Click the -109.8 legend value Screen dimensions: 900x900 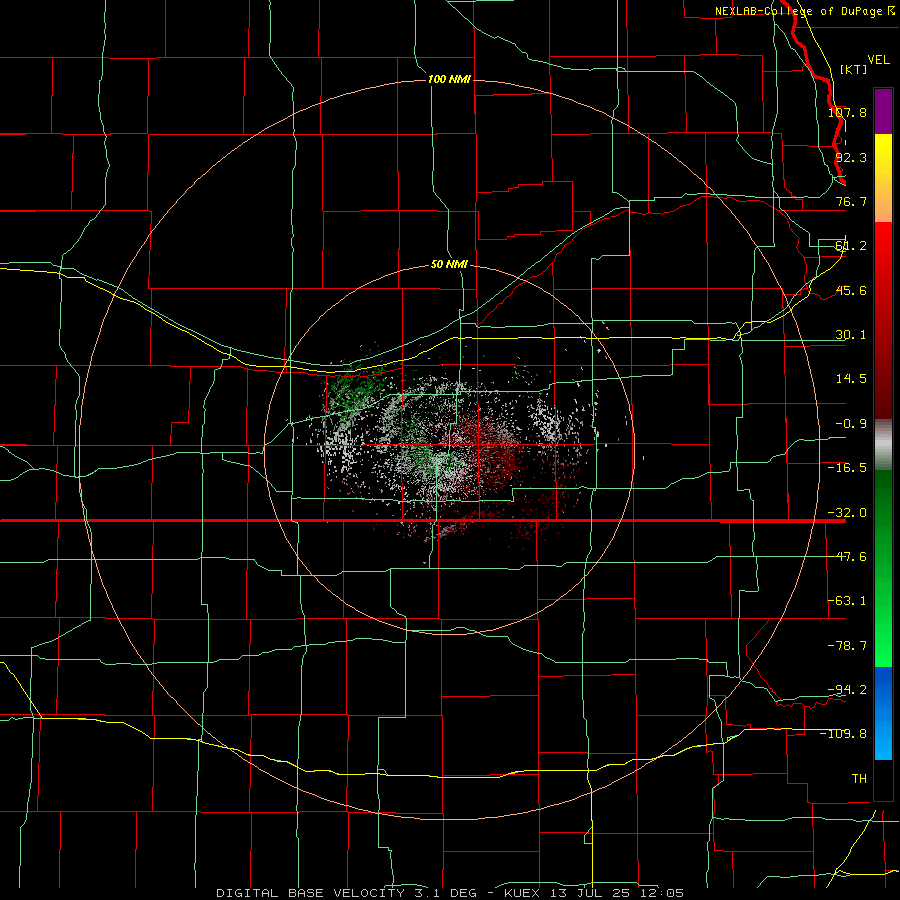[x=844, y=734]
